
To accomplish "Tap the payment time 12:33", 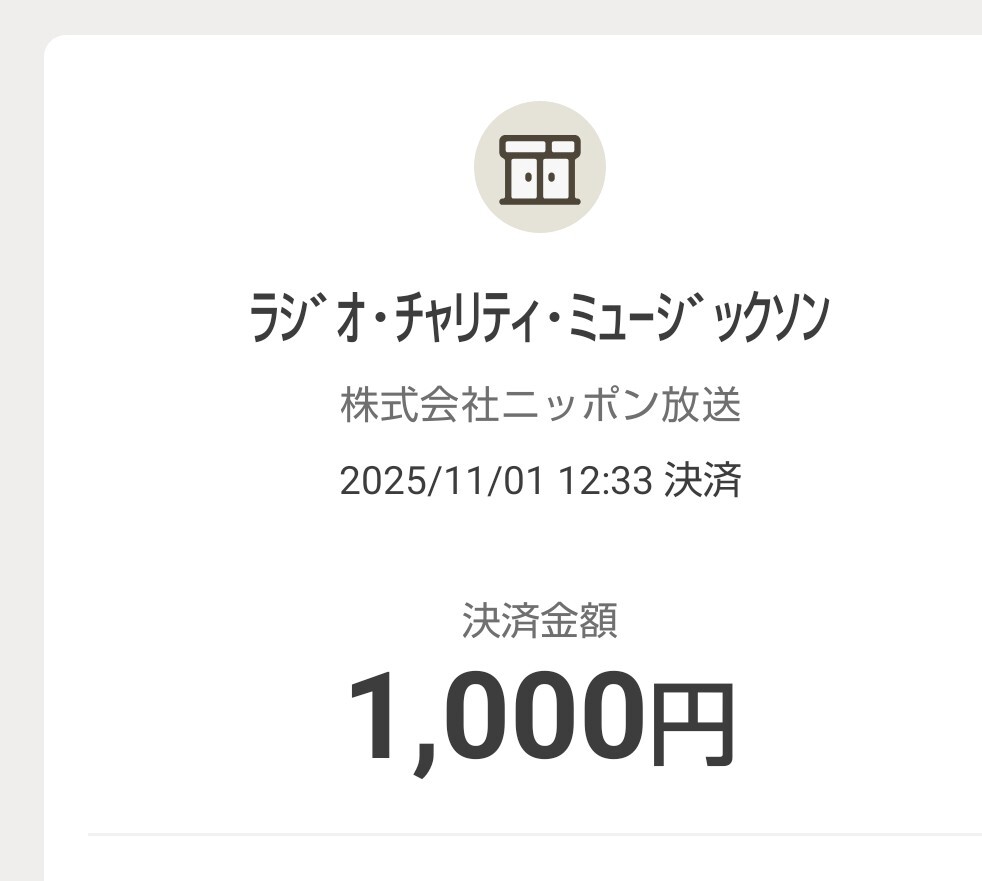I will point(606,481).
